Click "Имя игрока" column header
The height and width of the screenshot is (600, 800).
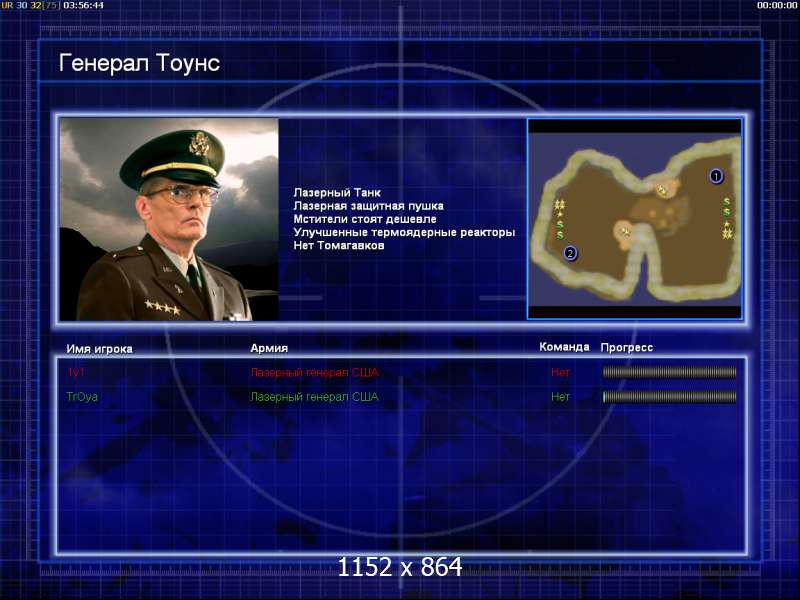pos(99,349)
